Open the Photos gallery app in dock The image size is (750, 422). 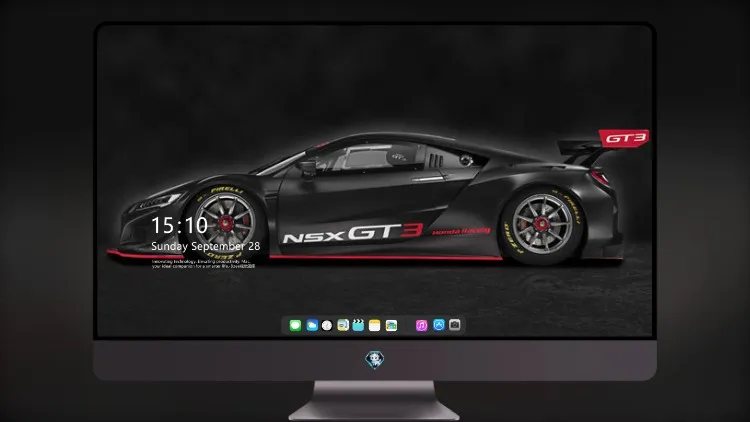[x=391, y=325]
